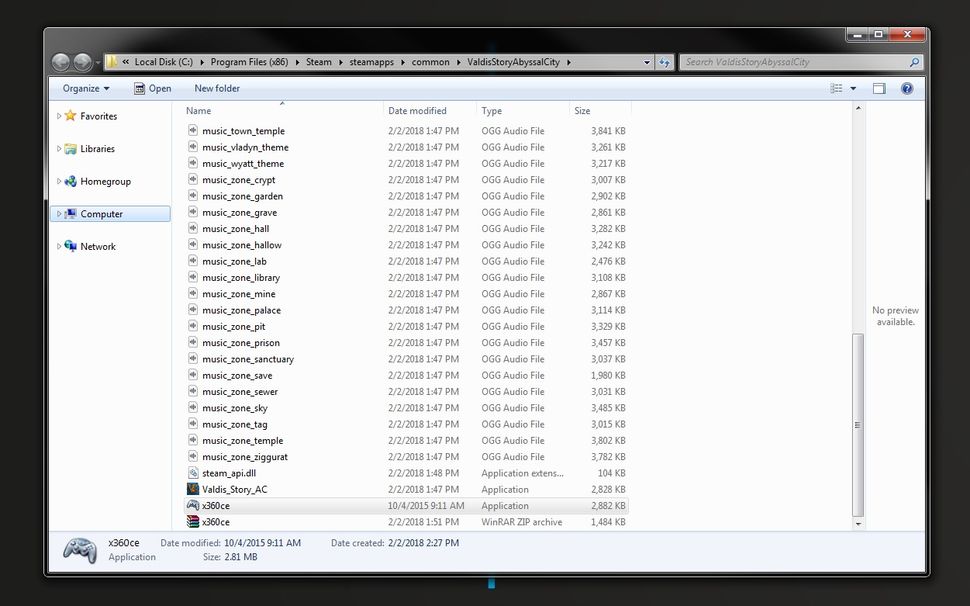The height and width of the screenshot is (606, 970).
Task: Click the x360ce WinRAR archive icon
Action: 193,521
